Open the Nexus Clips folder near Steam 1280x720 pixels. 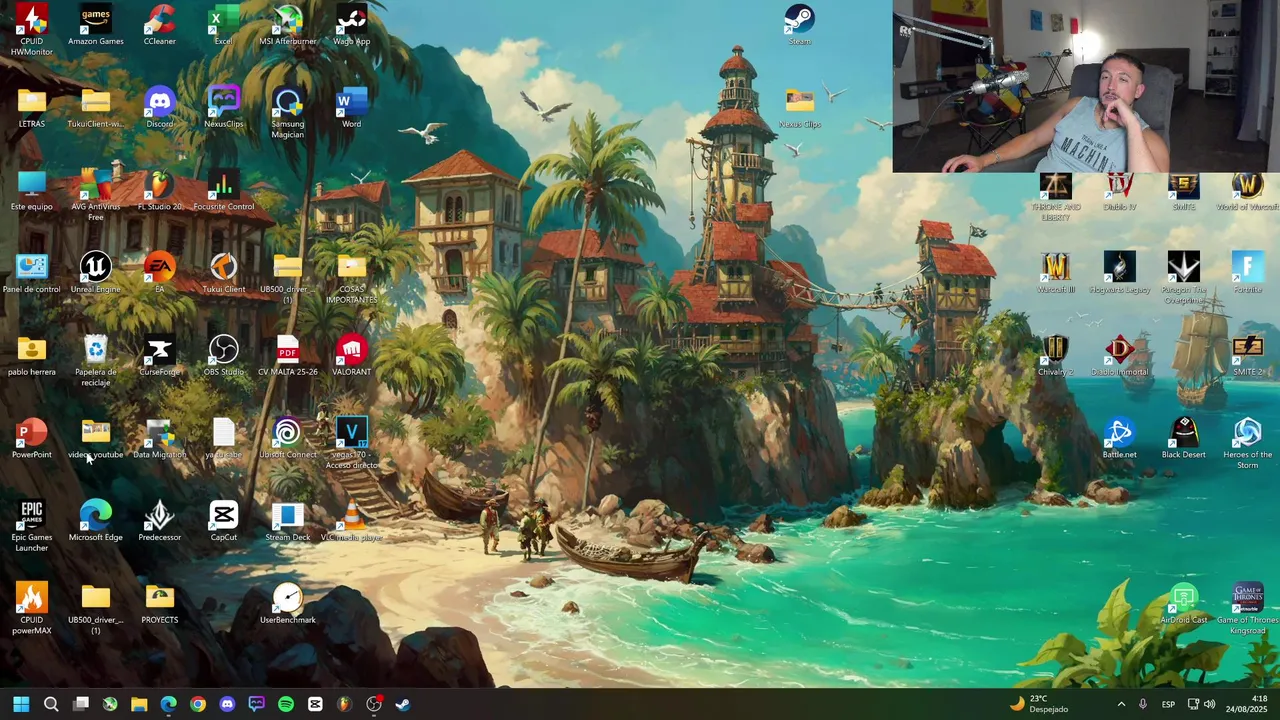(799, 108)
